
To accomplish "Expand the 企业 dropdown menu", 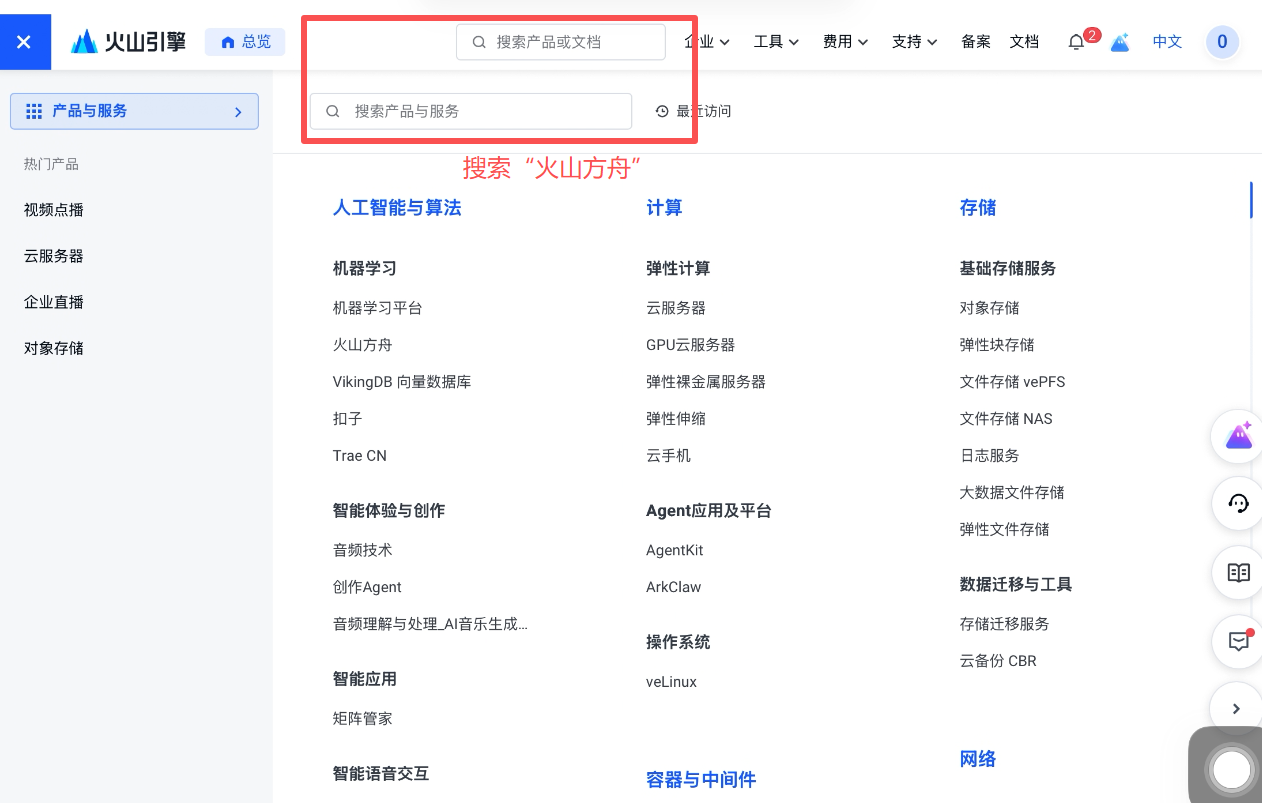I will pyautogui.click(x=707, y=42).
